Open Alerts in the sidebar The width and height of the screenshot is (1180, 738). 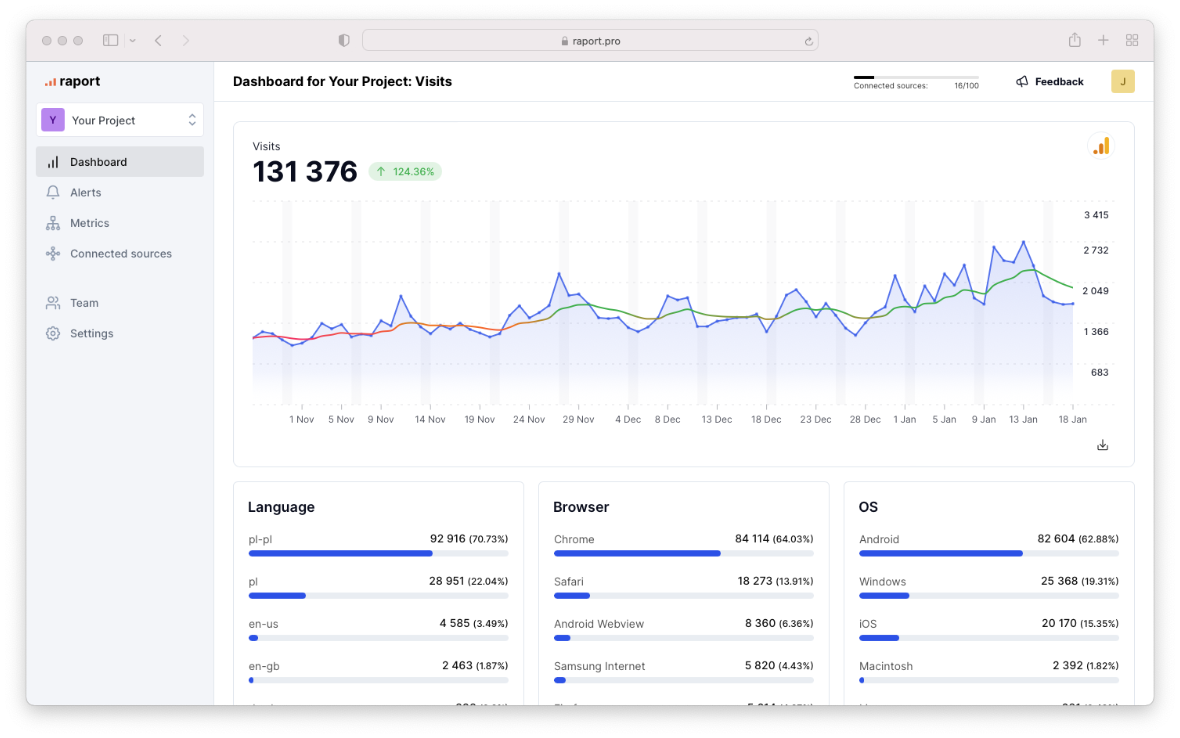click(85, 192)
